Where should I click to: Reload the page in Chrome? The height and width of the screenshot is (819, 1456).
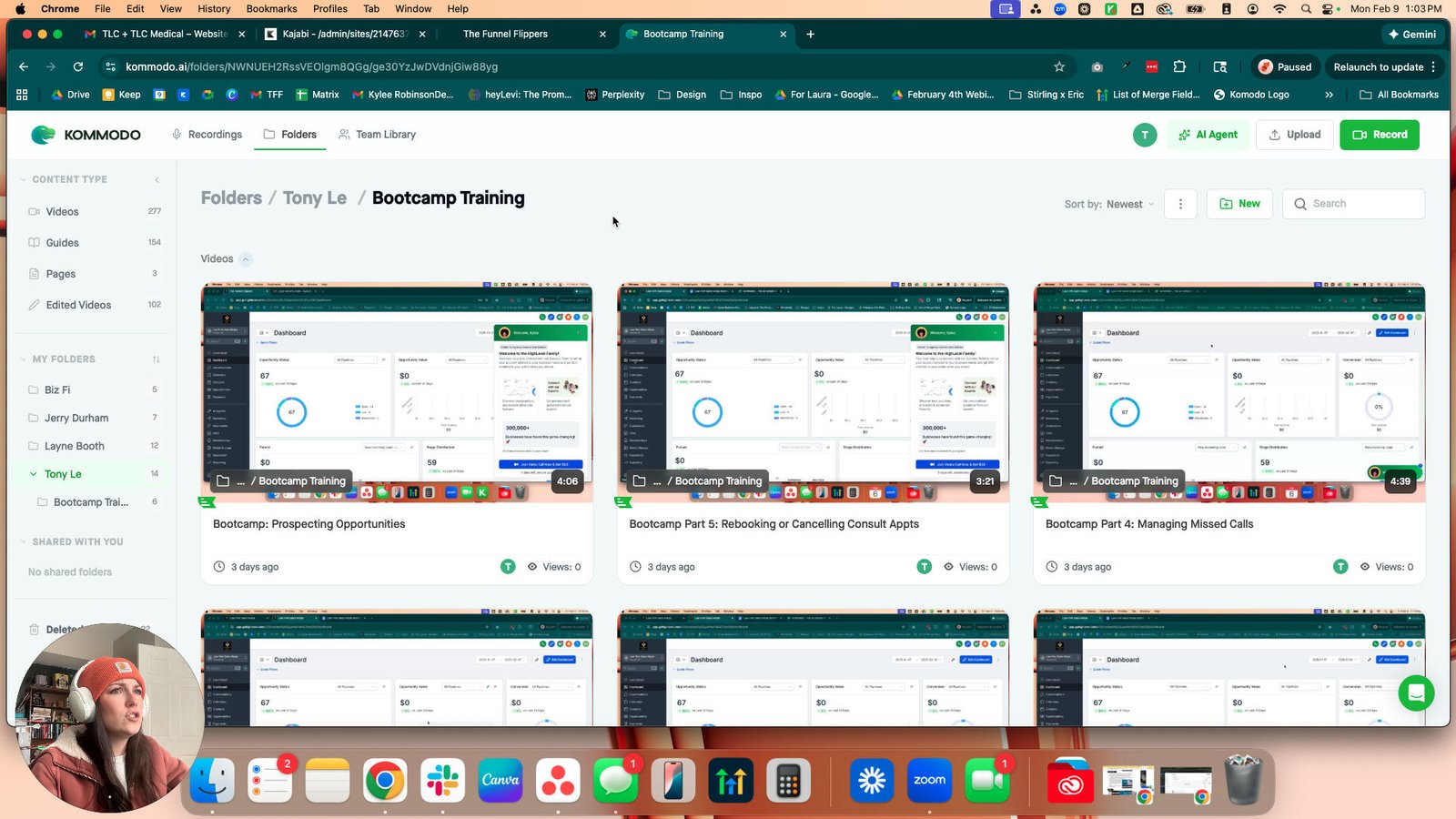tap(78, 66)
